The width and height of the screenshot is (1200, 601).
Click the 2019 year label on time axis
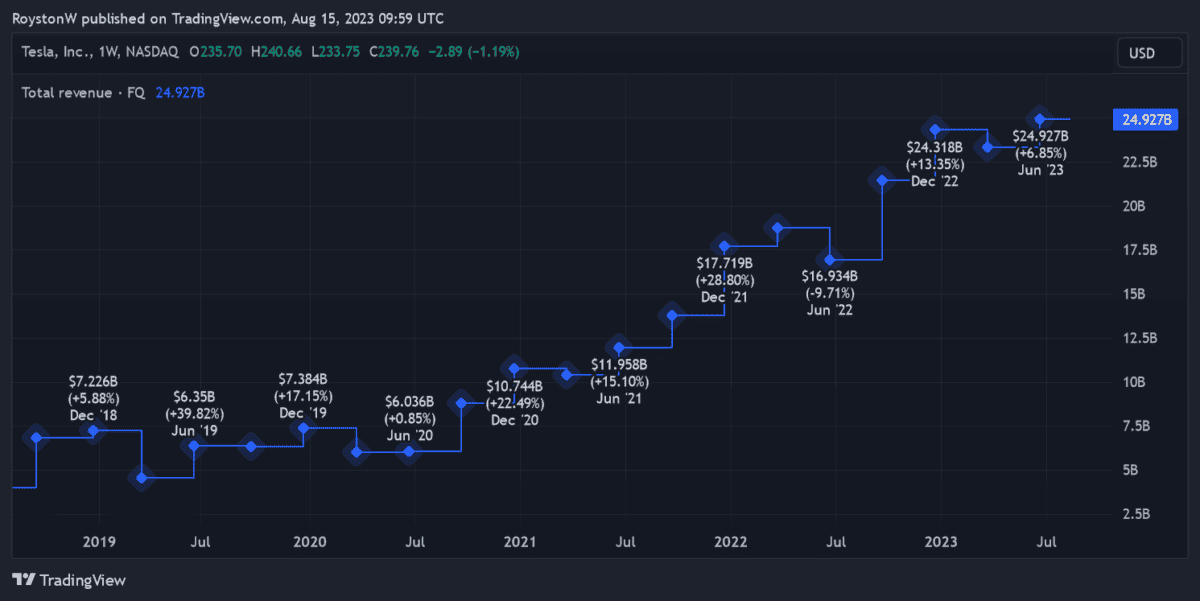click(98, 542)
